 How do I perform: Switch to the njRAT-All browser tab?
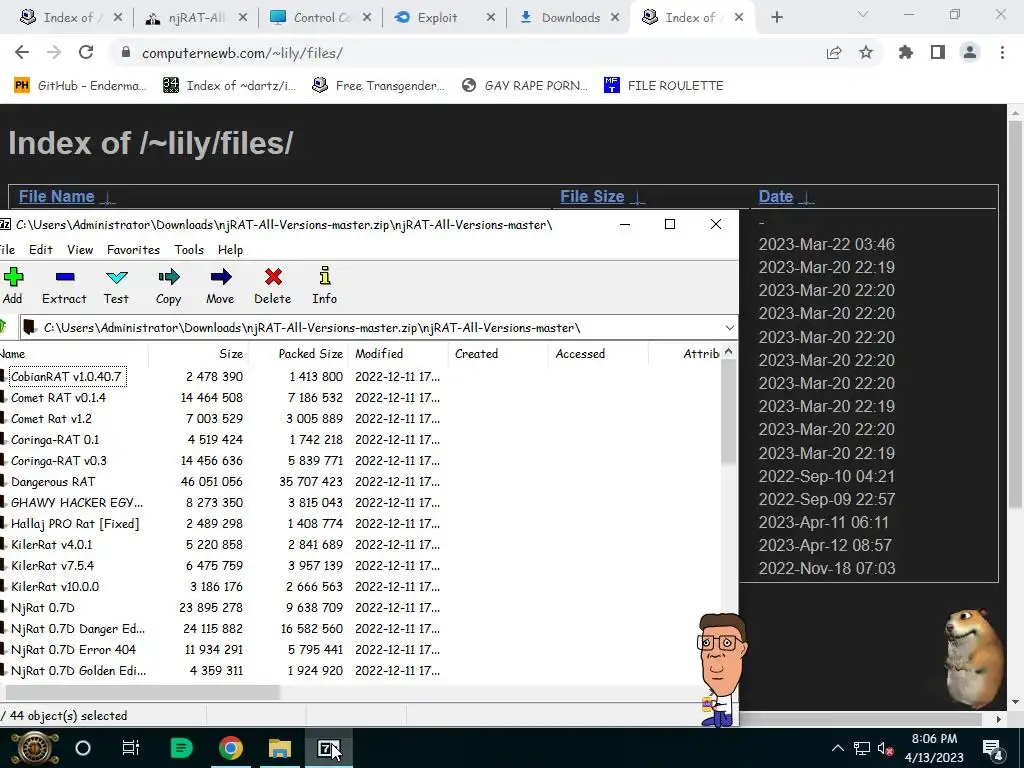coord(196,18)
